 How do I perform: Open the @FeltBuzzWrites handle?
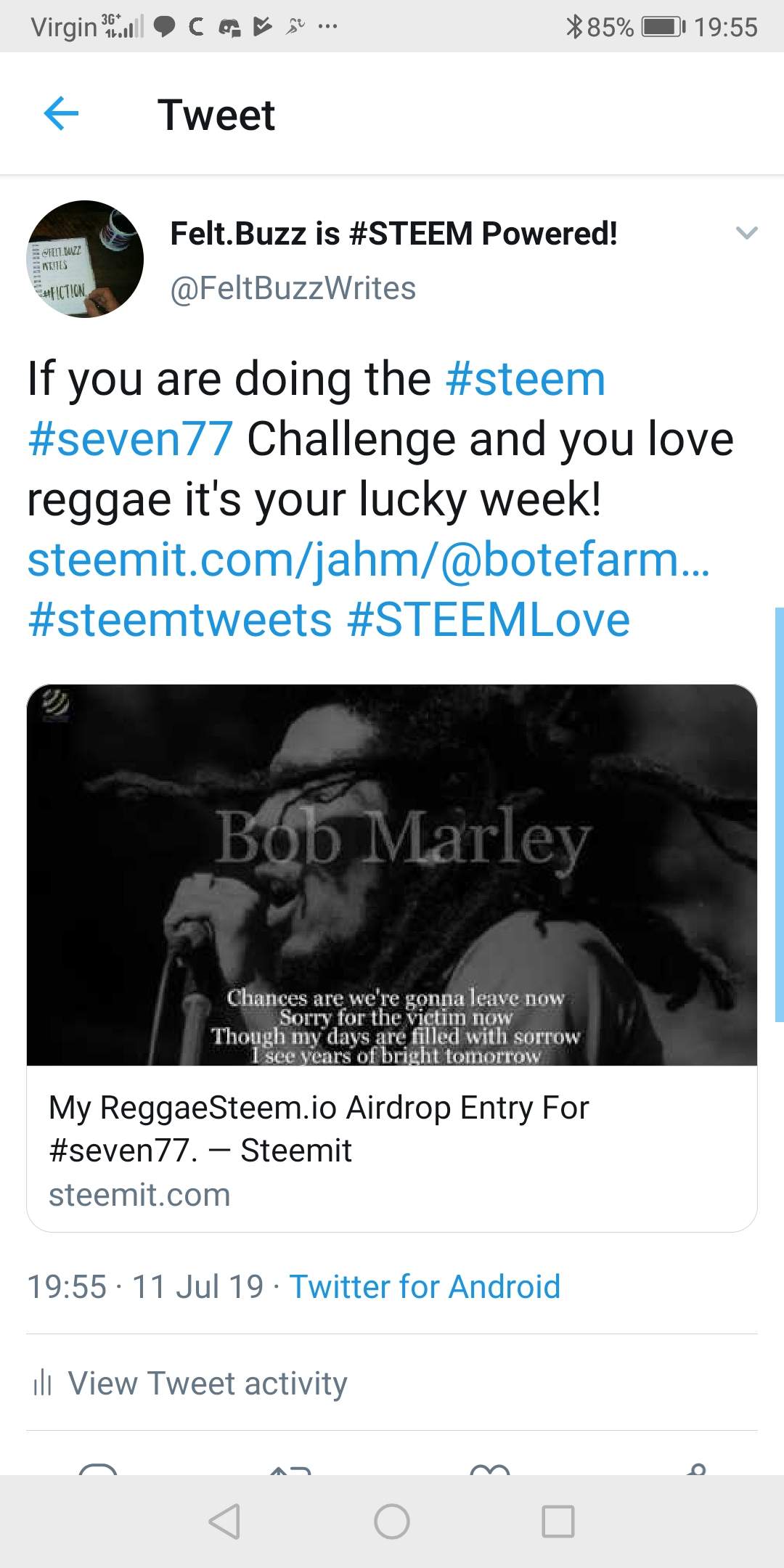pyautogui.click(x=293, y=288)
